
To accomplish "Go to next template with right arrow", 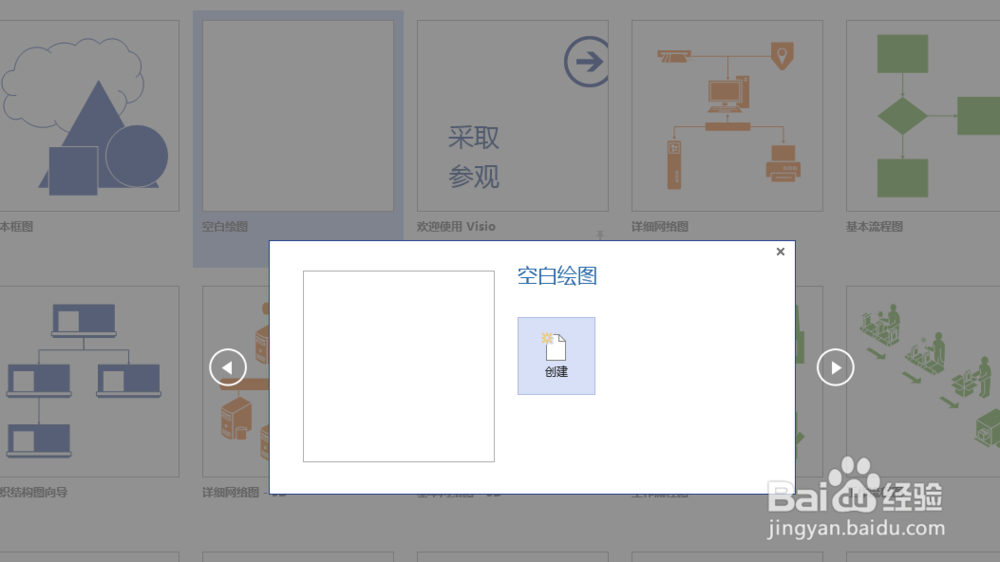I will (835, 367).
